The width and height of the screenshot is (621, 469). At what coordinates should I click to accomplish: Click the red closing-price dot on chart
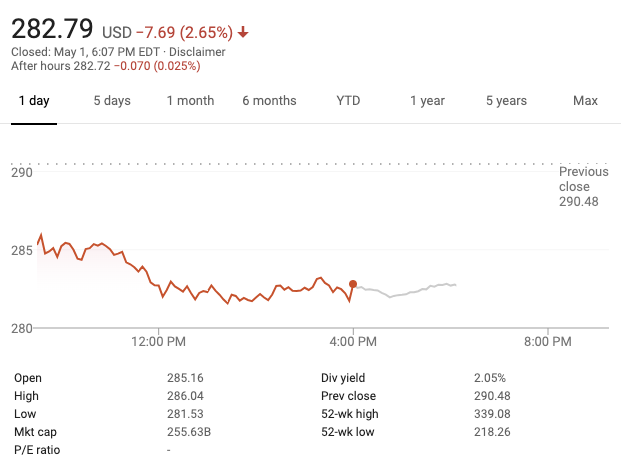tap(353, 284)
